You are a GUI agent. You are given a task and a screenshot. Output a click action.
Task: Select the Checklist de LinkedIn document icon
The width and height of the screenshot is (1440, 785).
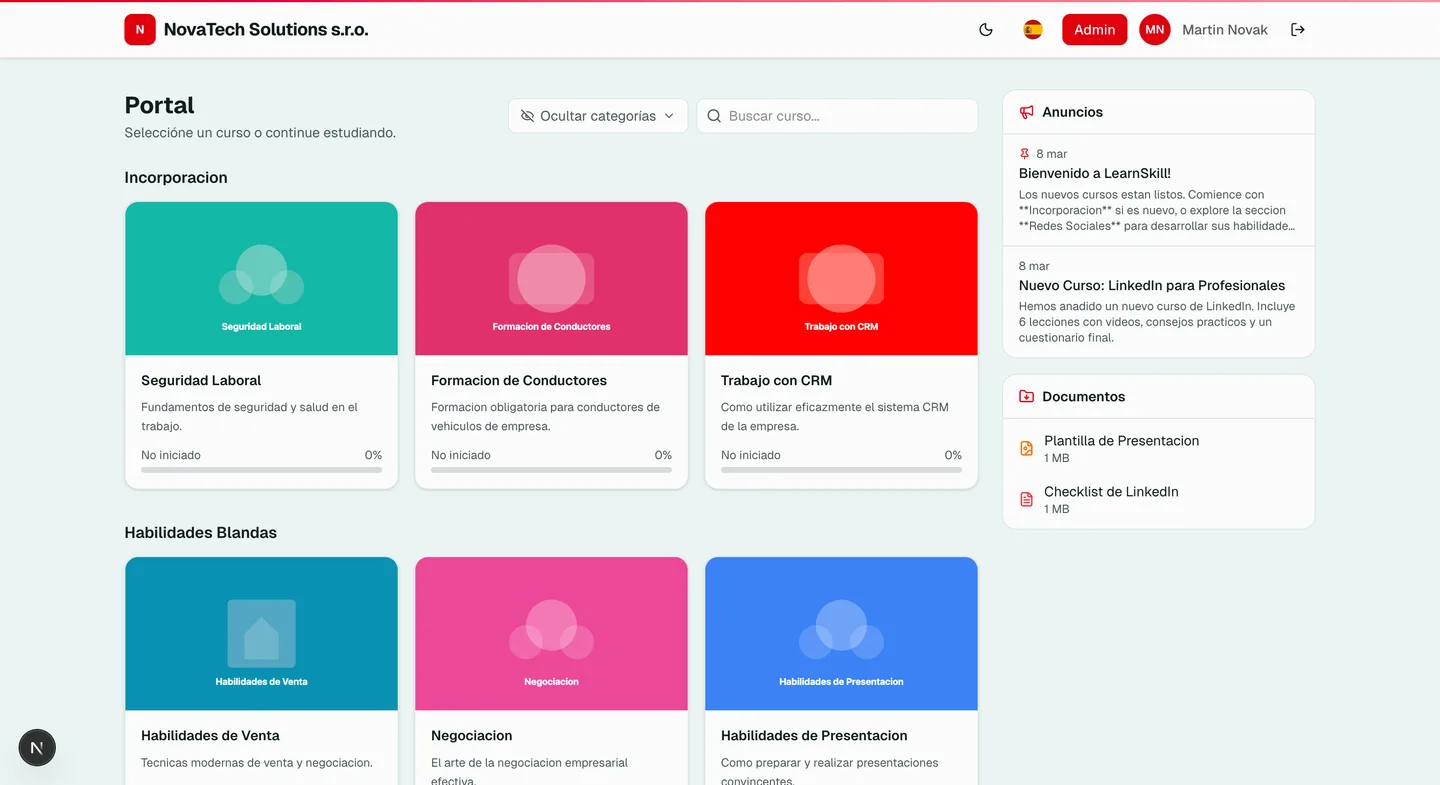(x=1026, y=499)
